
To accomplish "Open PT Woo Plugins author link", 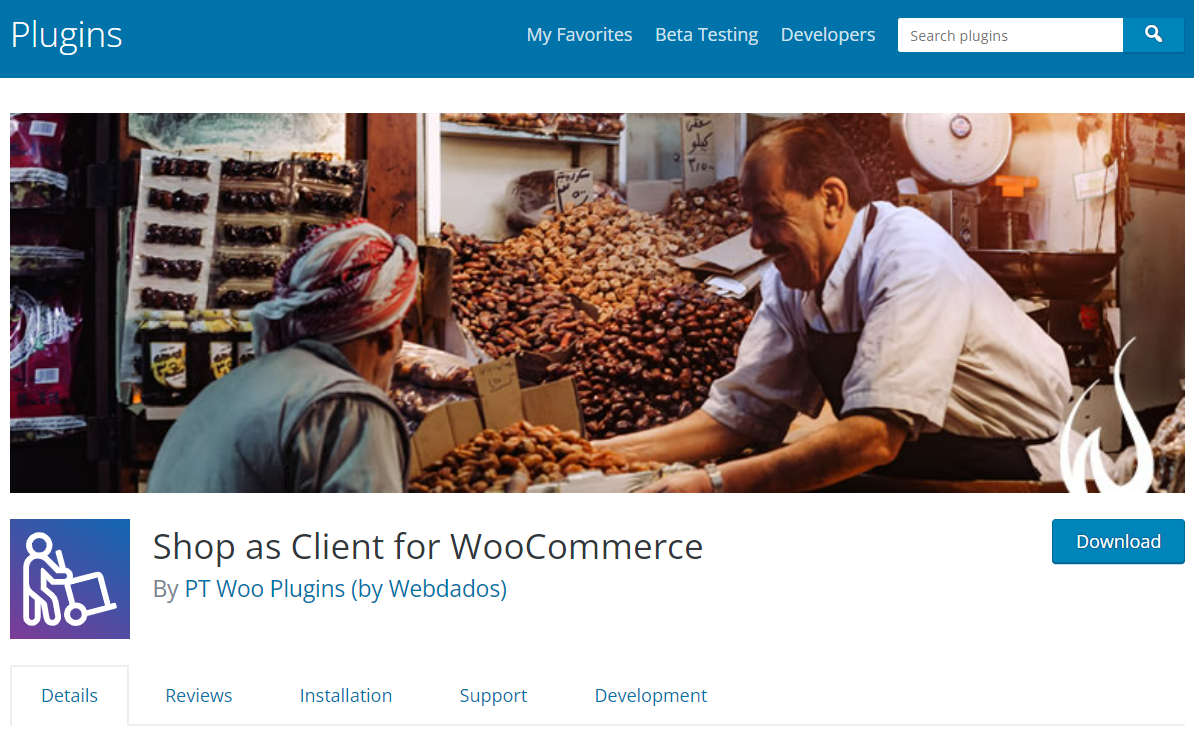I will 346,588.
